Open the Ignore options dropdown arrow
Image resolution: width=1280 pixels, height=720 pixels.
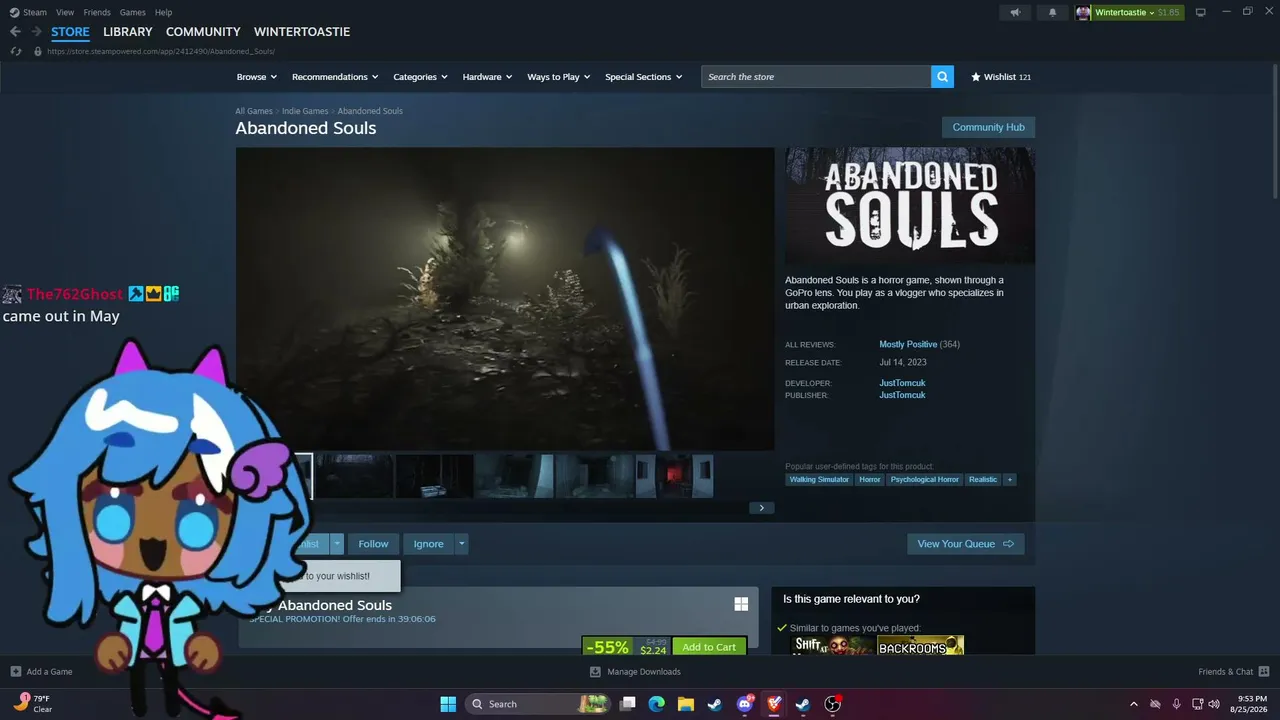tap(461, 544)
